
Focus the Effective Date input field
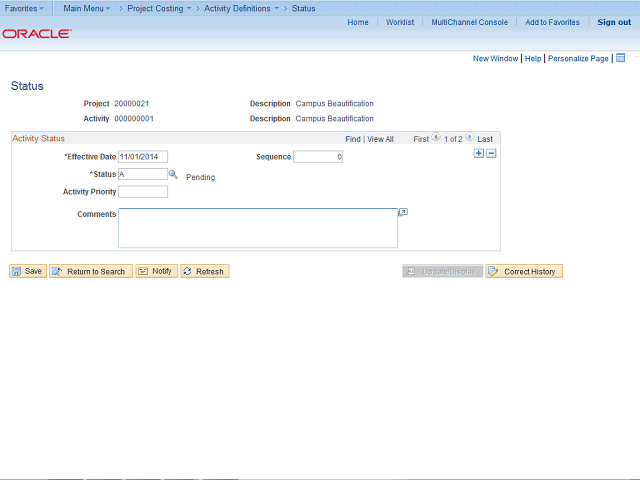tap(143, 157)
